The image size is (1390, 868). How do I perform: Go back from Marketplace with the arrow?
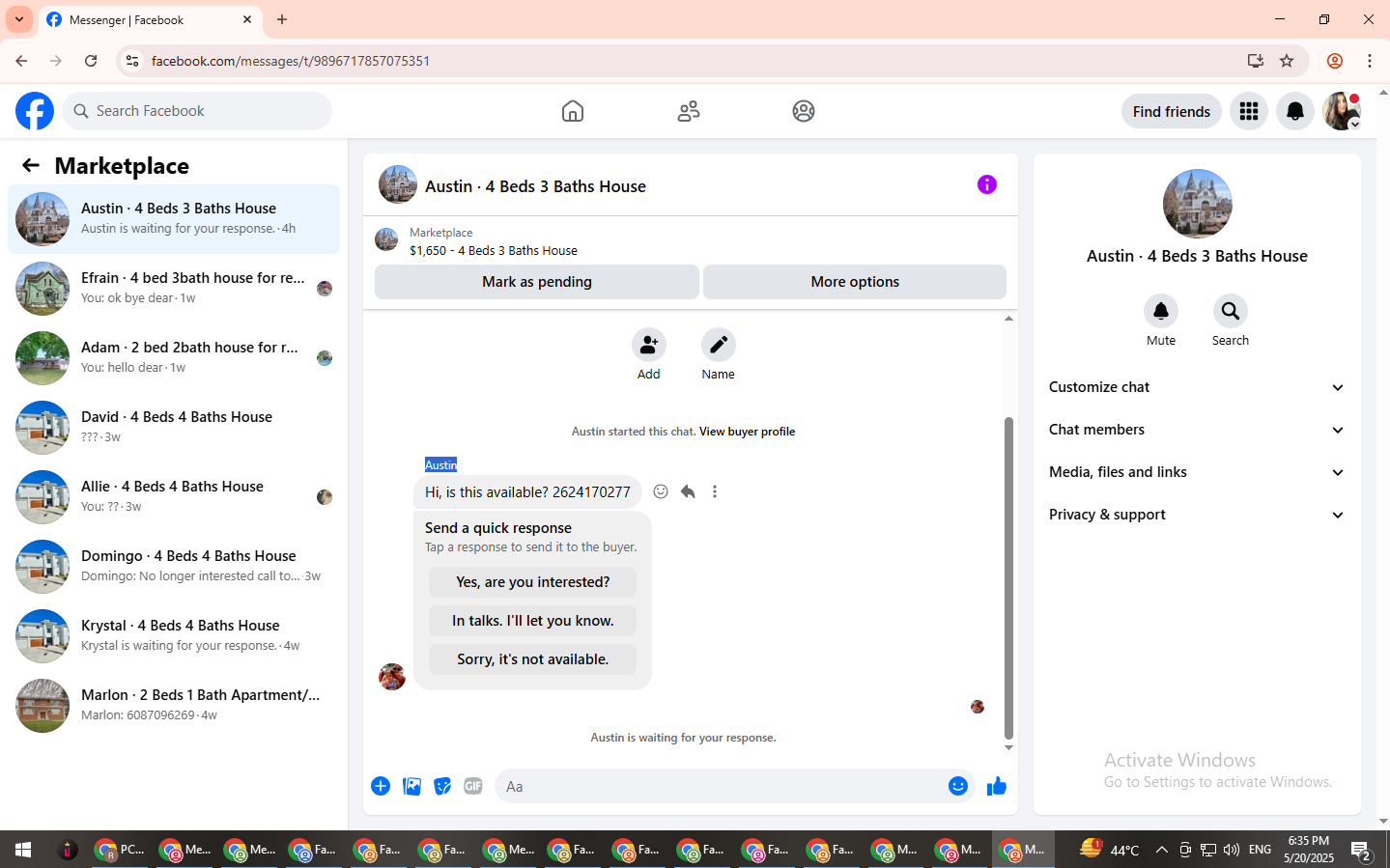pos(31,165)
